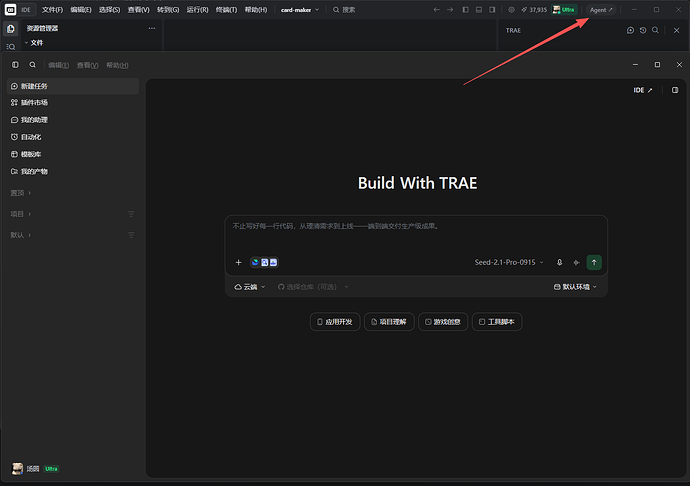Screen dimensions: 690x486
Task: Open the explorer files icon in IDE activity bar
Action: click(x=11, y=29)
